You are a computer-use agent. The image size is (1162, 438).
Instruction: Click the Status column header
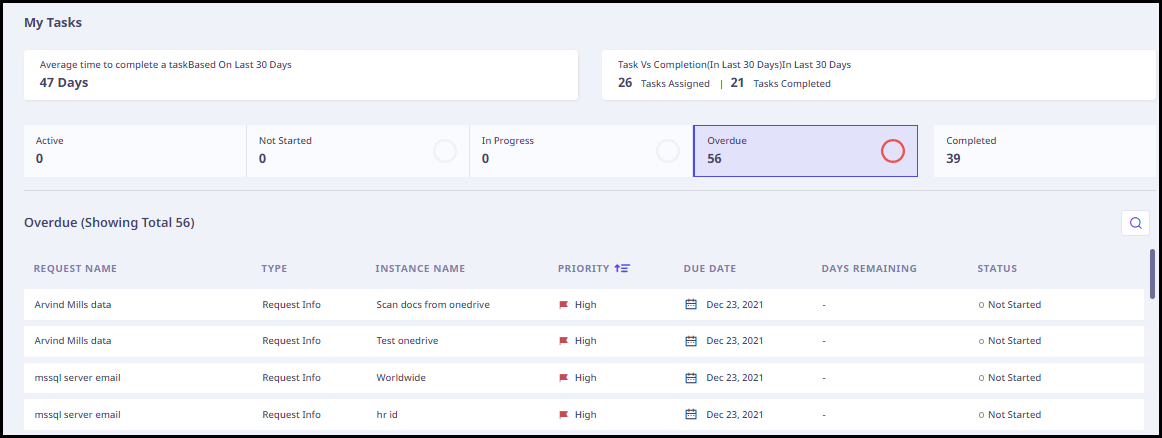coord(997,268)
